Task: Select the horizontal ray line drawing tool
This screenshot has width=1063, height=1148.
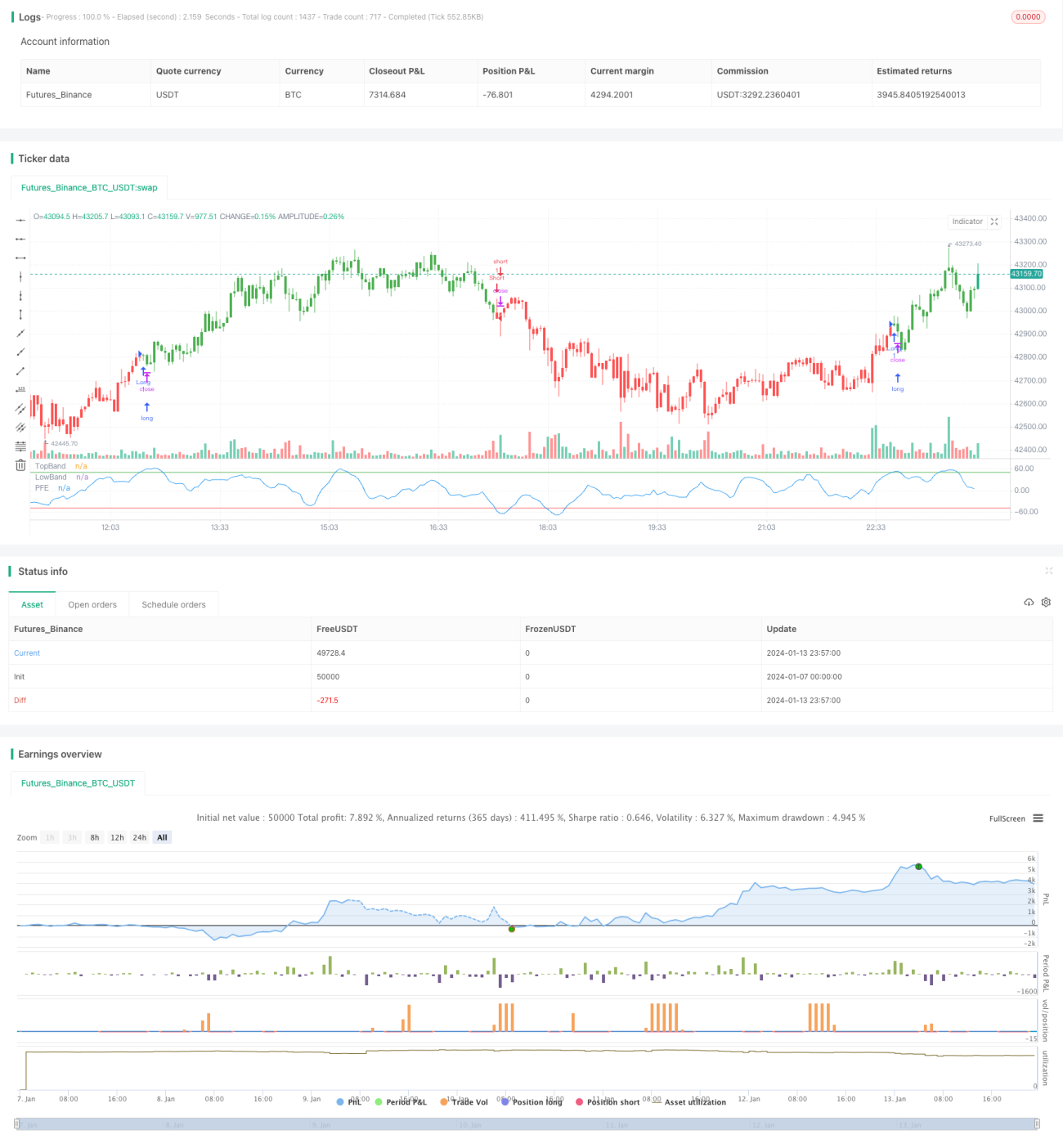Action: (x=20, y=239)
